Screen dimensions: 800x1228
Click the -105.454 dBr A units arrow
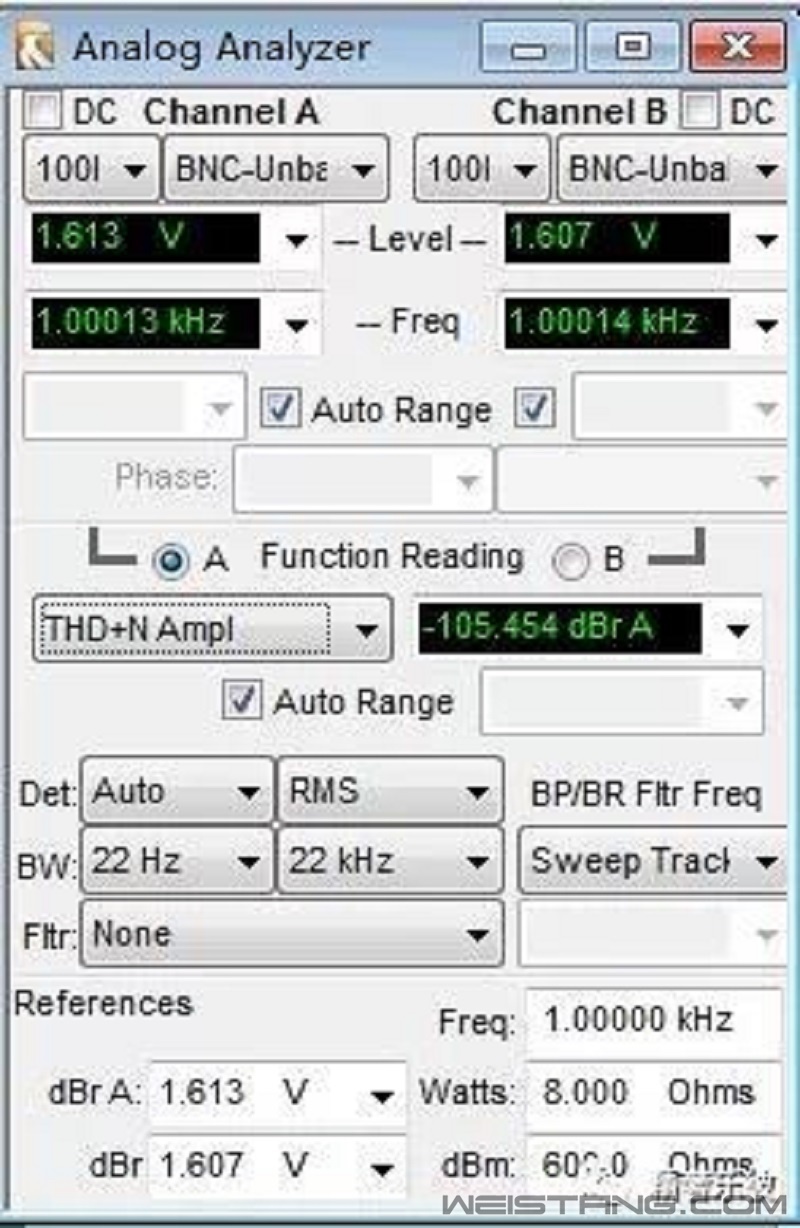[737, 629]
